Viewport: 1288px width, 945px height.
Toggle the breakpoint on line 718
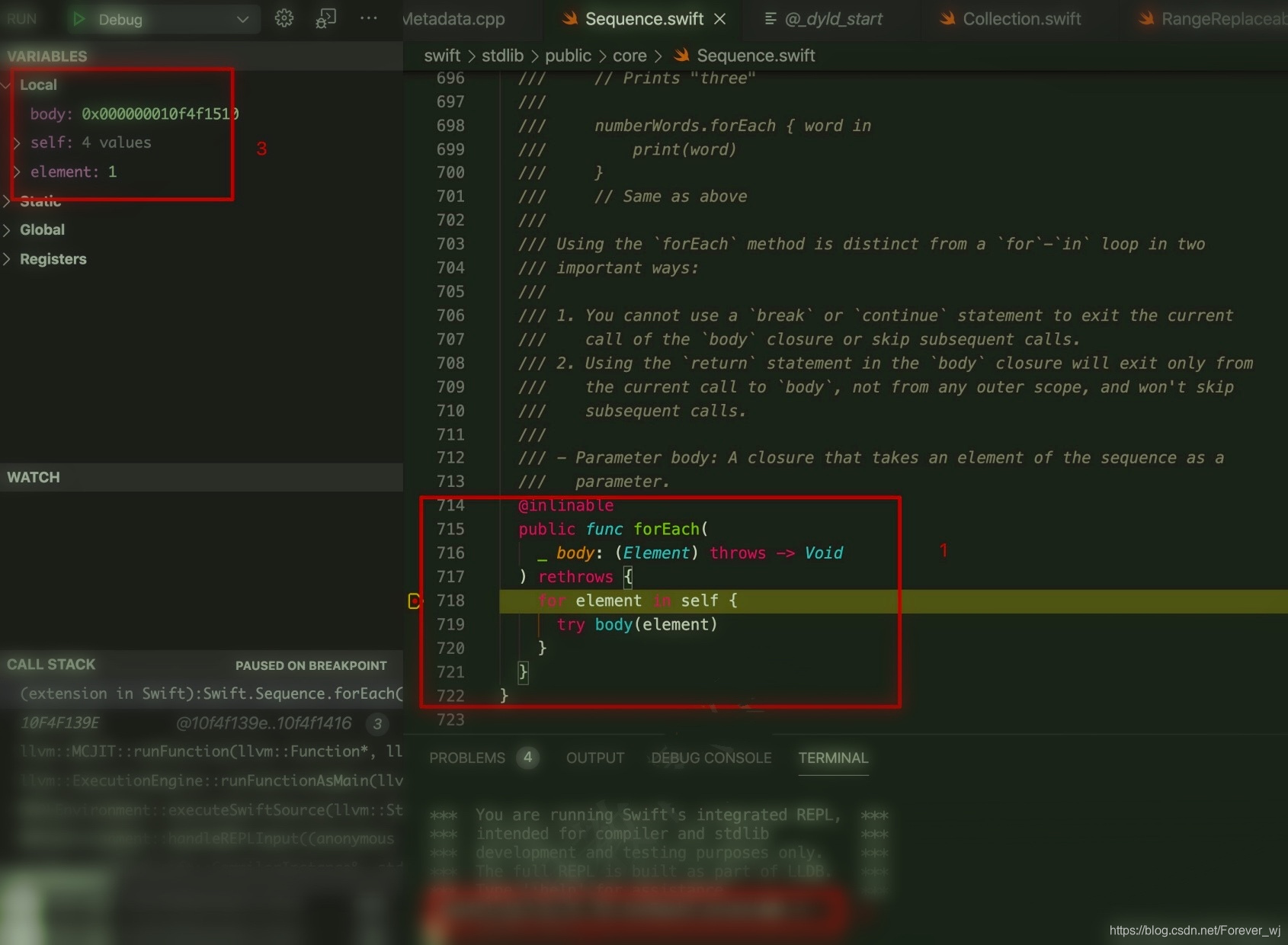415,601
